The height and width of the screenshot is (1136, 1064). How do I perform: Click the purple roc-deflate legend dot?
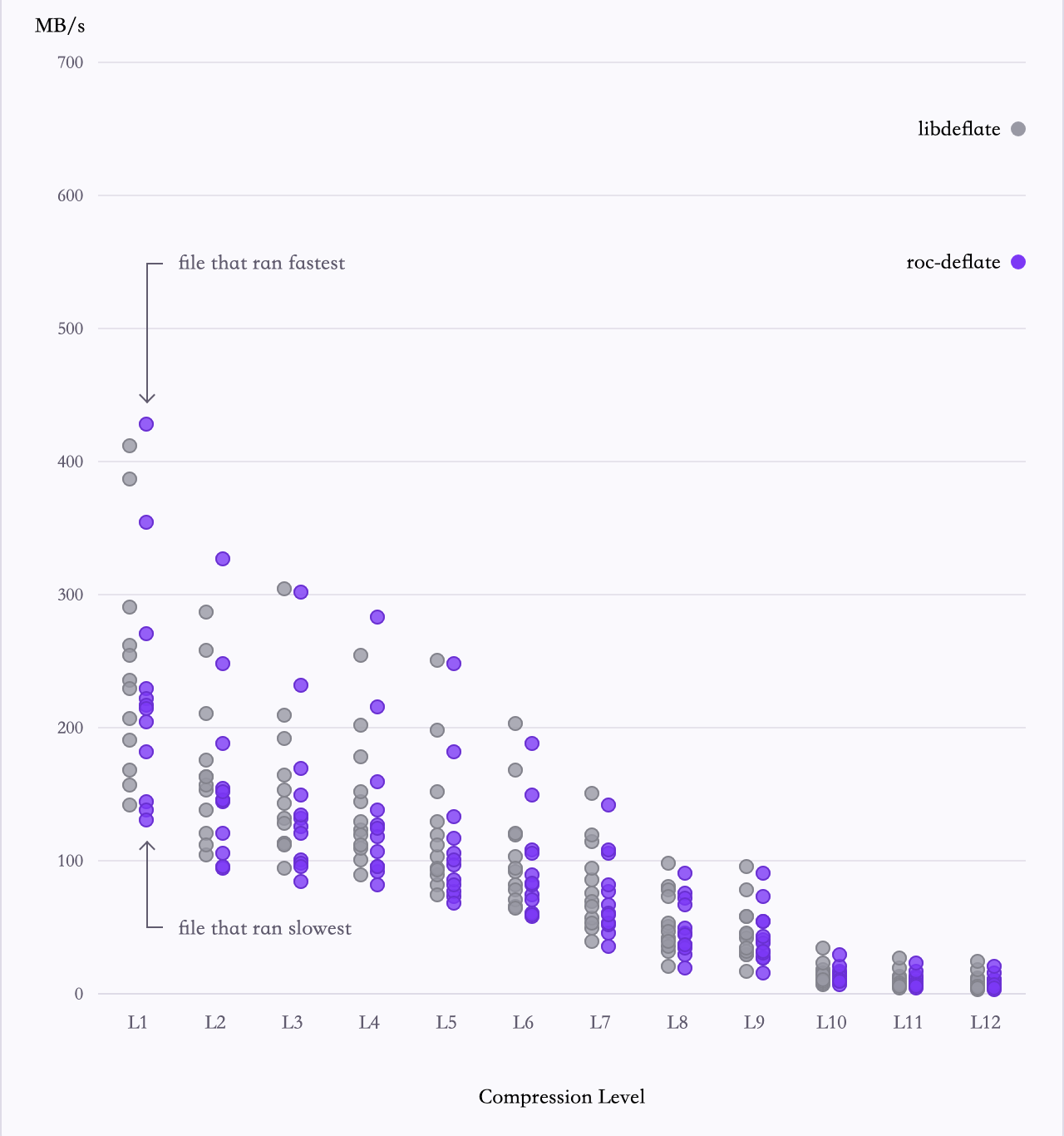point(1018,262)
